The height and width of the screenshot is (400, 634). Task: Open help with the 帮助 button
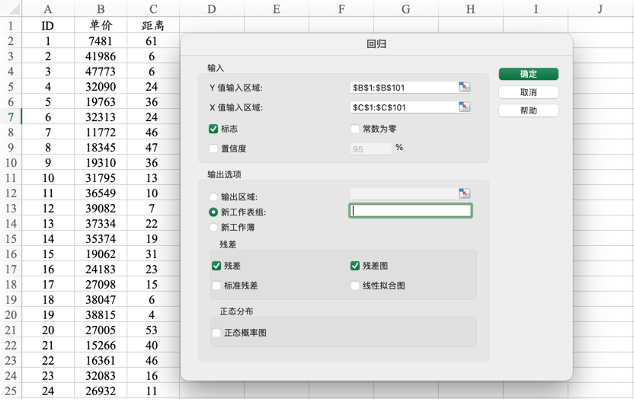click(528, 111)
